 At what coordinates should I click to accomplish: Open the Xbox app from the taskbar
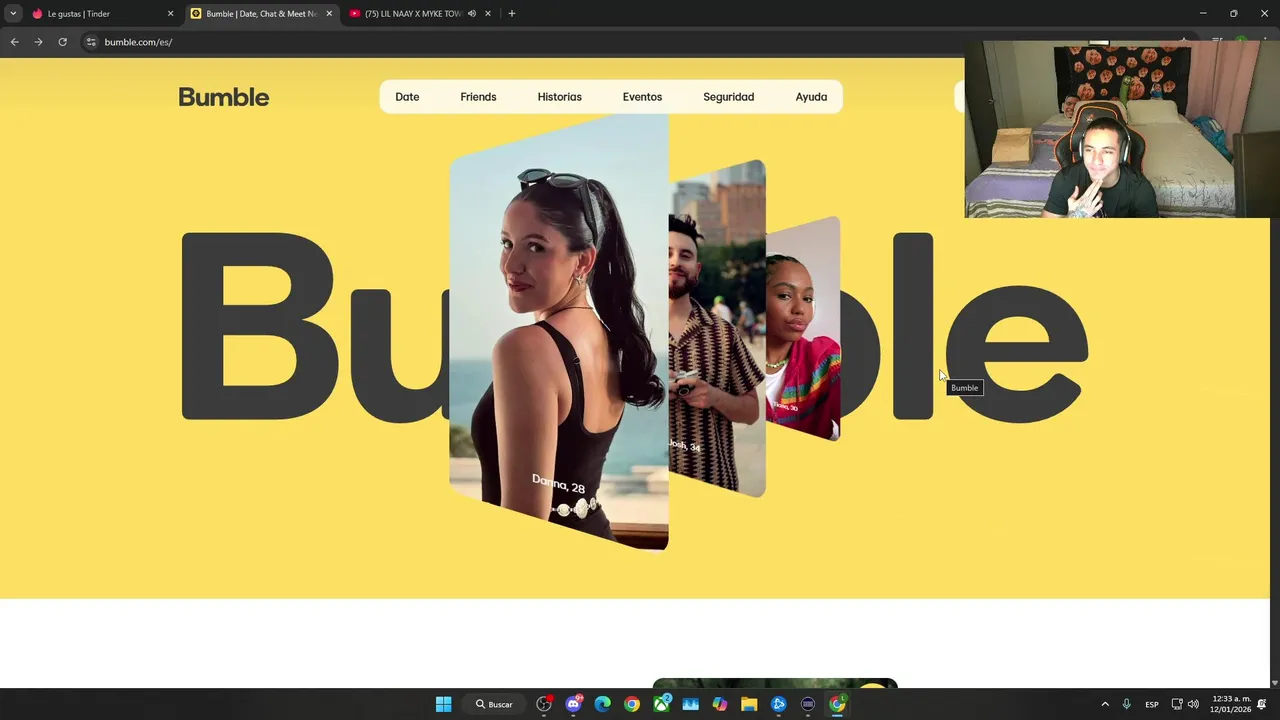pos(661,704)
